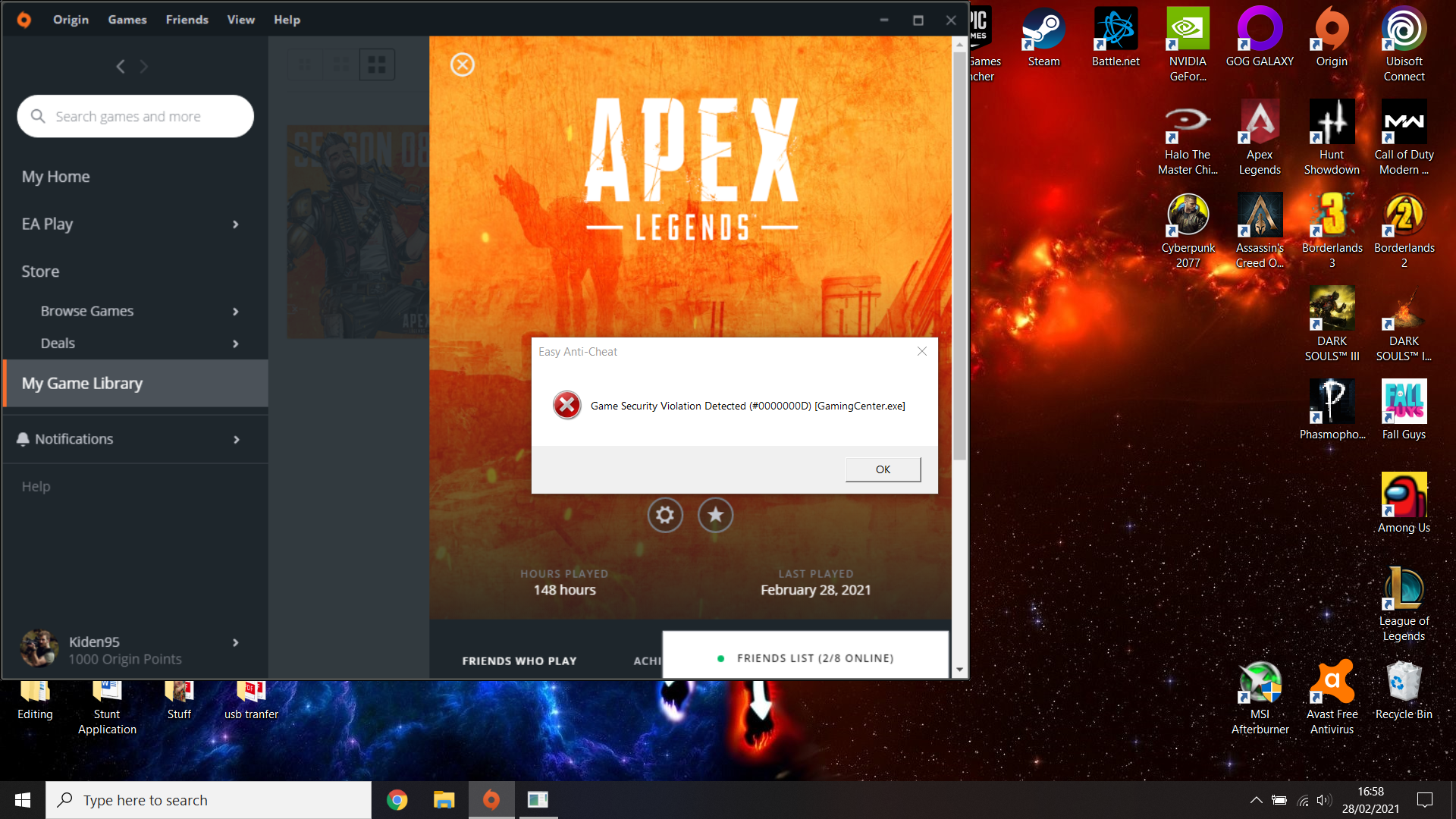This screenshot has width=1456, height=819.
Task: Go to My Home
Action: [x=56, y=177]
